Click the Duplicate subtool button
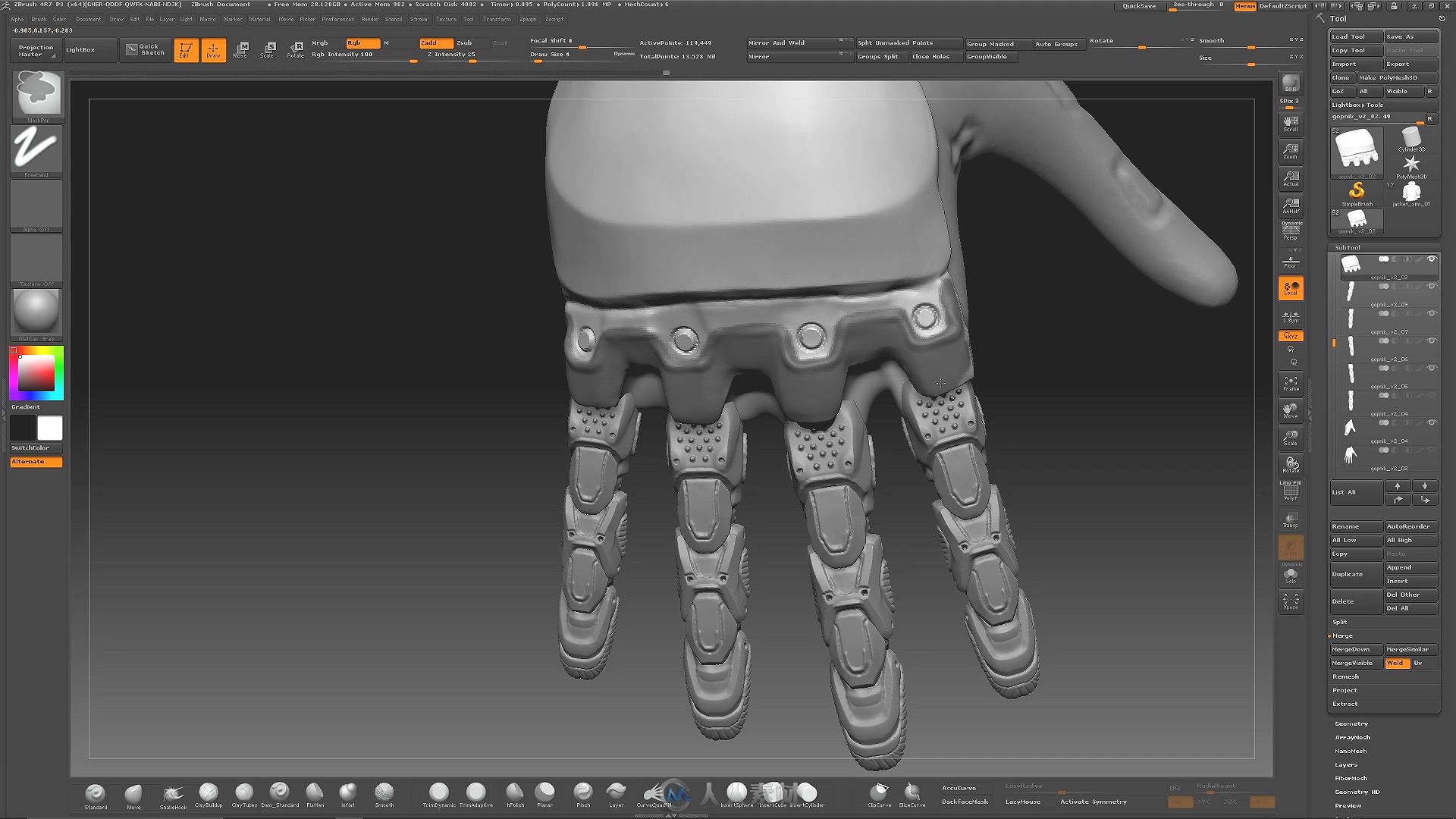The image size is (1456, 819). tap(1356, 574)
